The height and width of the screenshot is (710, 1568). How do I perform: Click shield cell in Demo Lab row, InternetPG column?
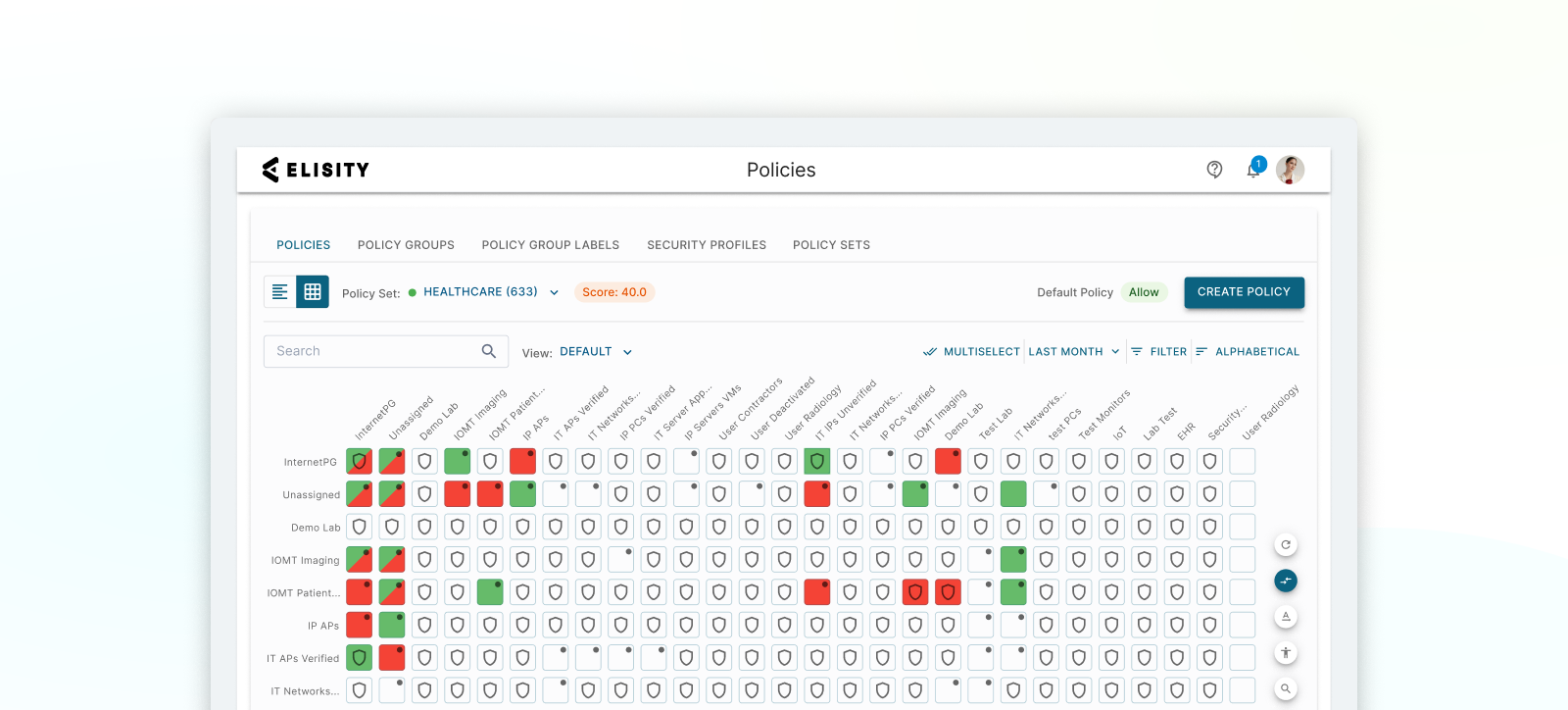click(360, 527)
